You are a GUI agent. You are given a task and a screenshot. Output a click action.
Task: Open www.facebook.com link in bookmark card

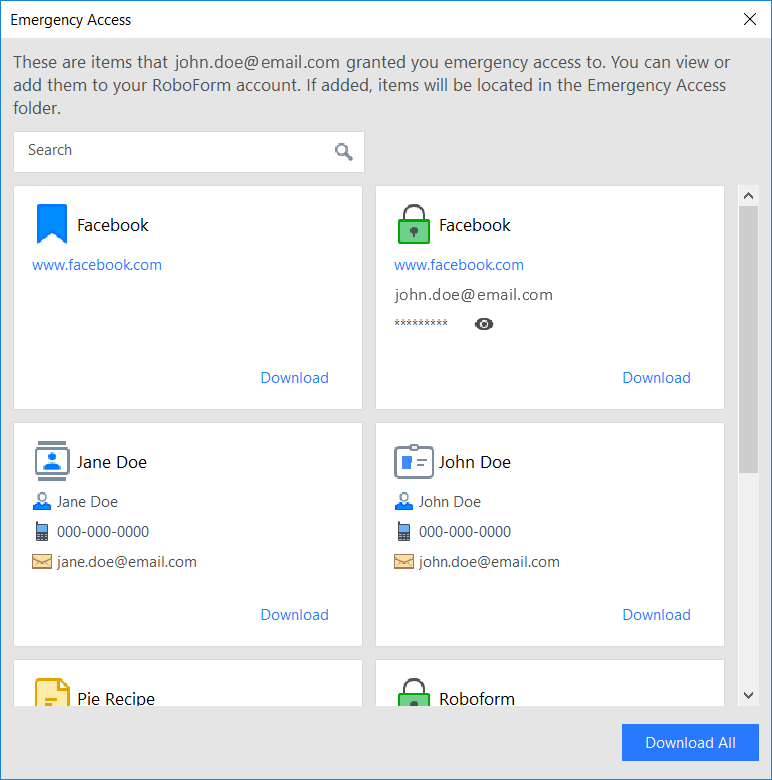pyautogui.click(x=97, y=265)
